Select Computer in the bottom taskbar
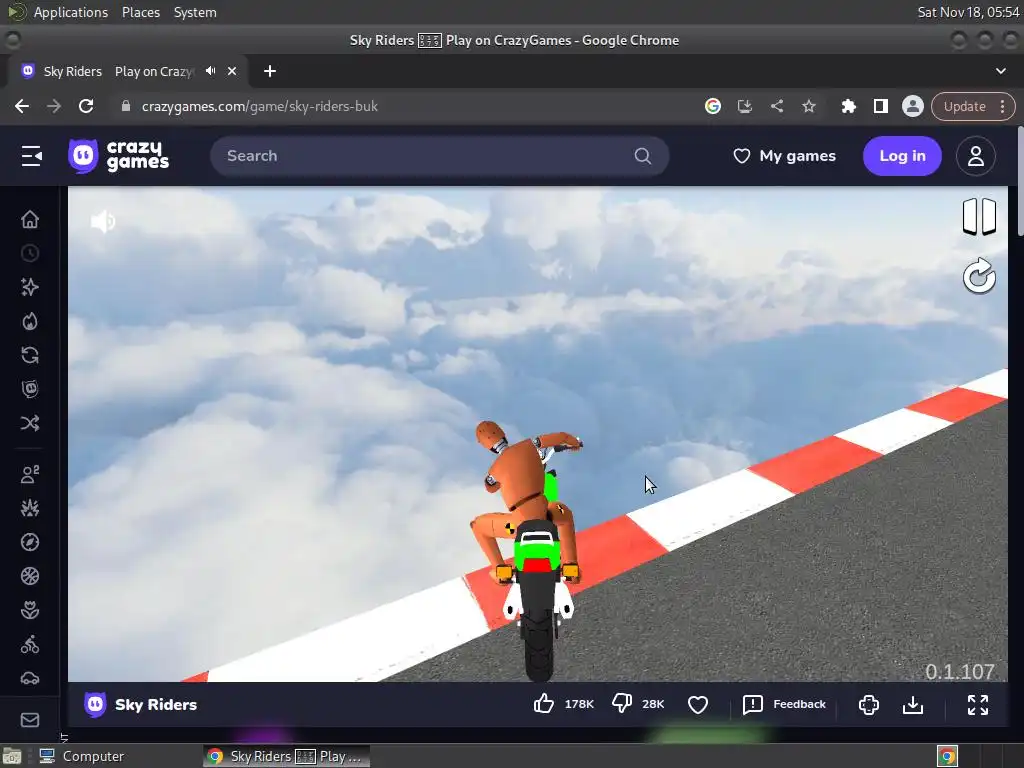1024x768 pixels. pyautogui.click(x=82, y=756)
